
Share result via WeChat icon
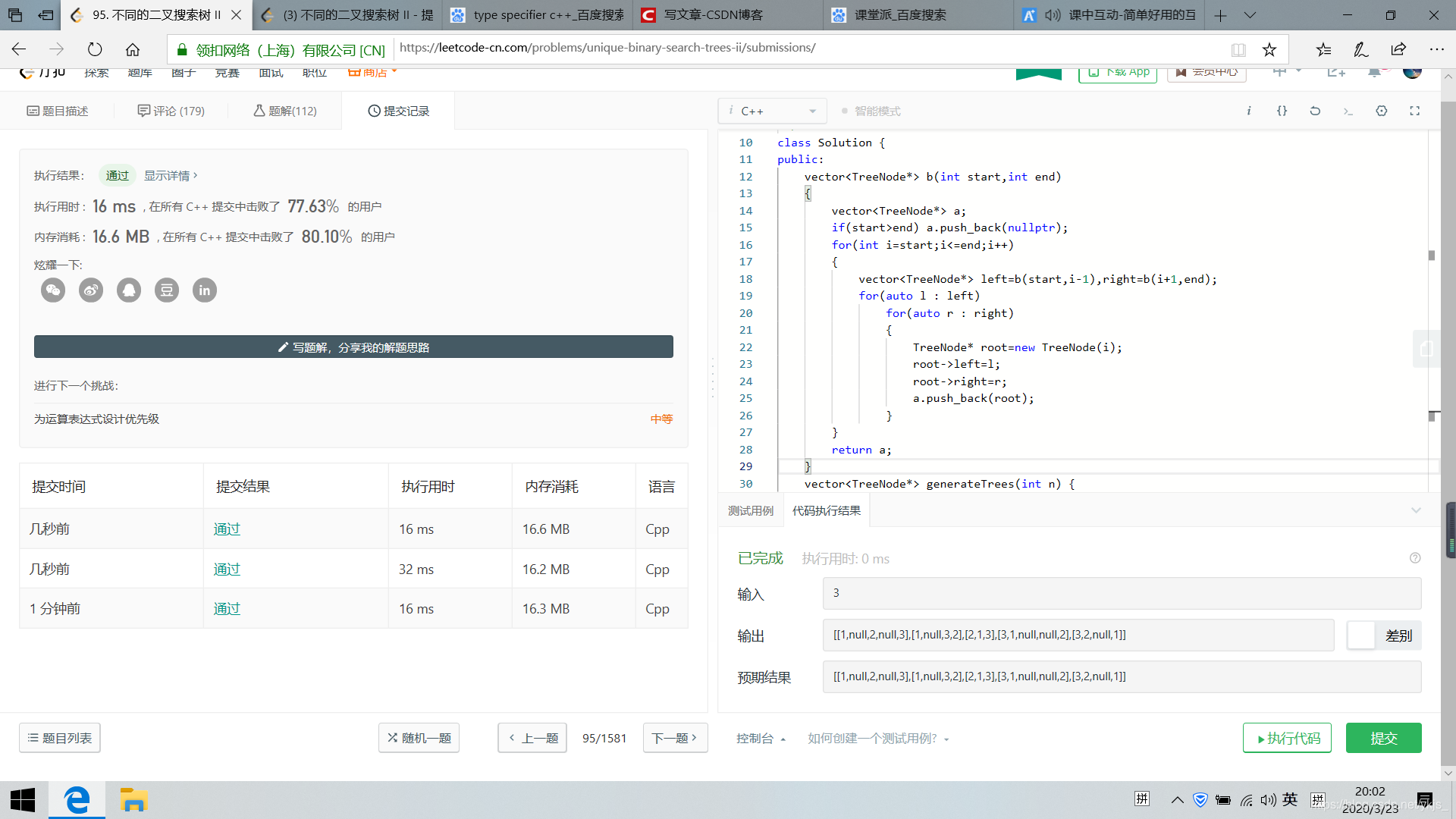(53, 290)
